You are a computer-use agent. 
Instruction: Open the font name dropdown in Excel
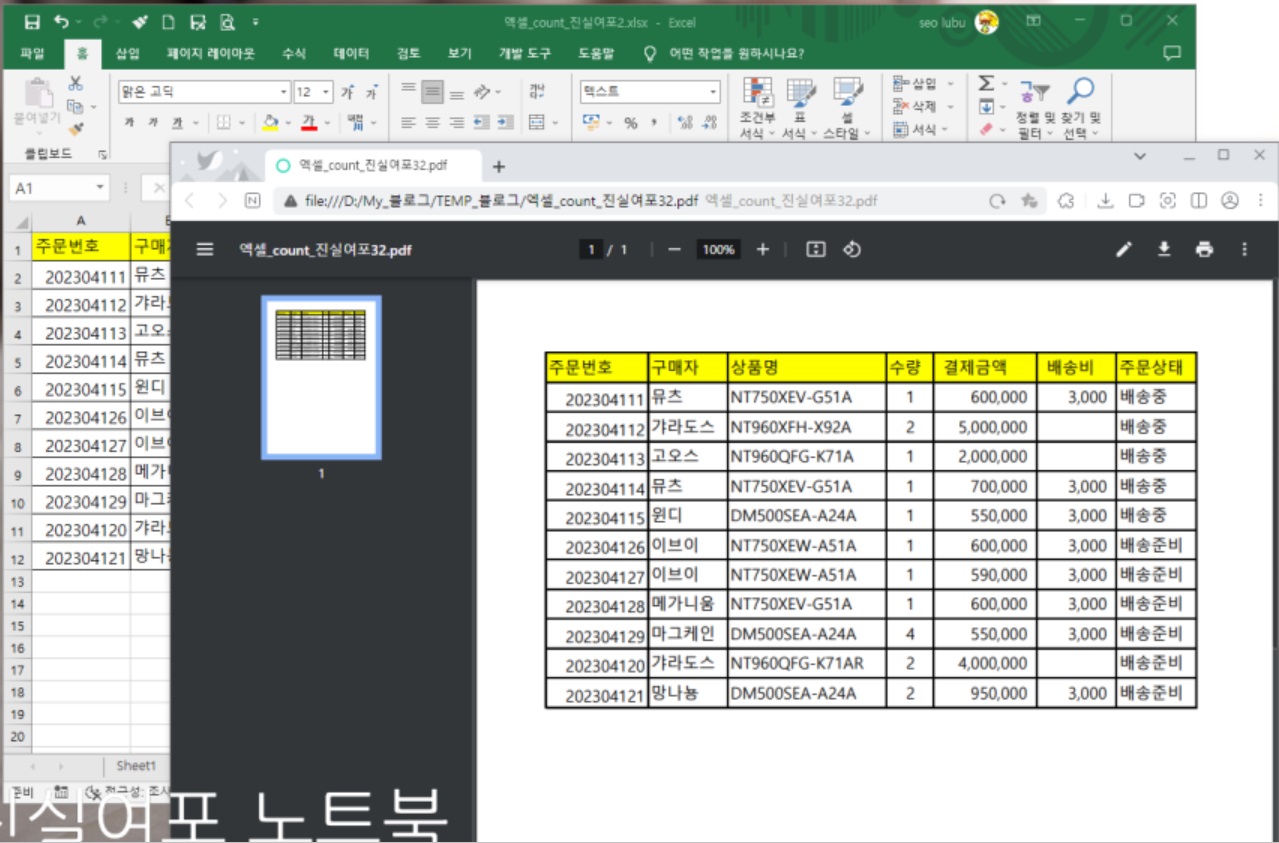click(284, 92)
